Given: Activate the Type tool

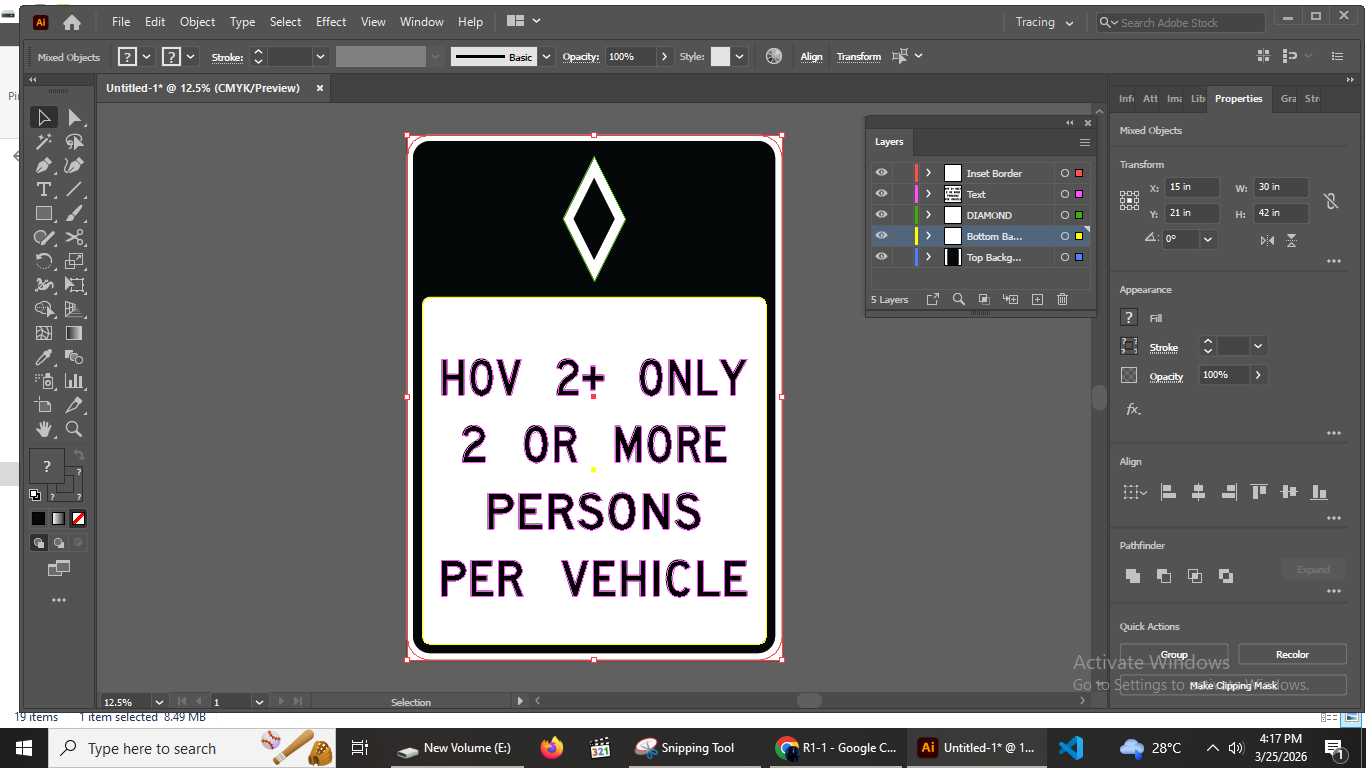Looking at the screenshot, I should point(44,189).
